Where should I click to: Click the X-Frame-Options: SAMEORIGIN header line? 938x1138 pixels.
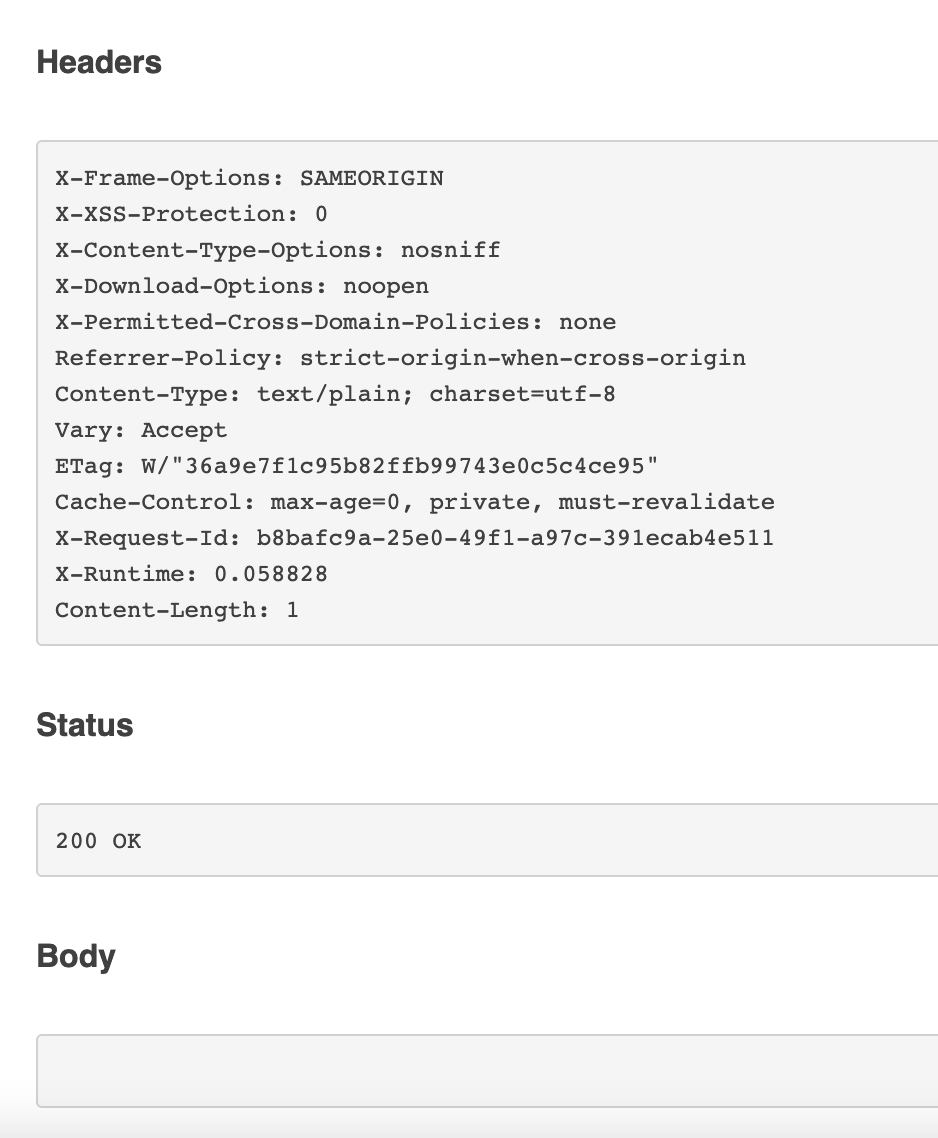(x=249, y=179)
